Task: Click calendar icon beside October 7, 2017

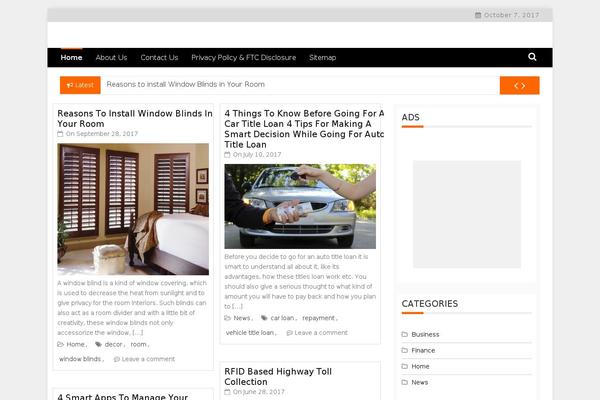Action: click(478, 15)
